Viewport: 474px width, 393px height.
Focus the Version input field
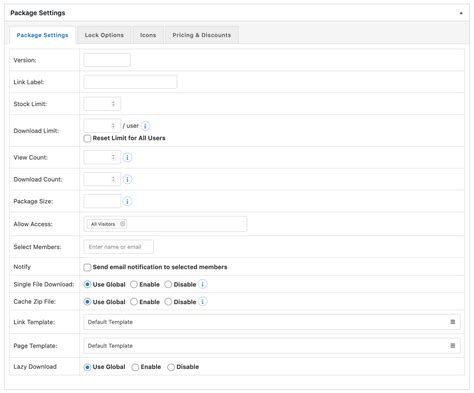pos(107,60)
